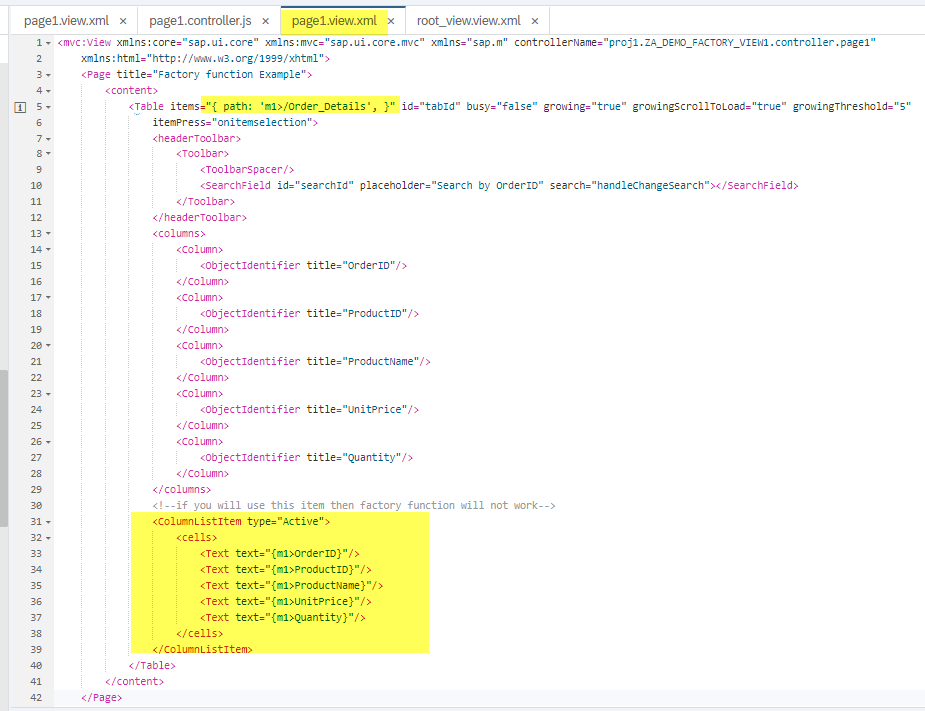This screenshot has height=711, width=925.
Task: Collapse the content block at line 4
Action: [x=48, y=91]
